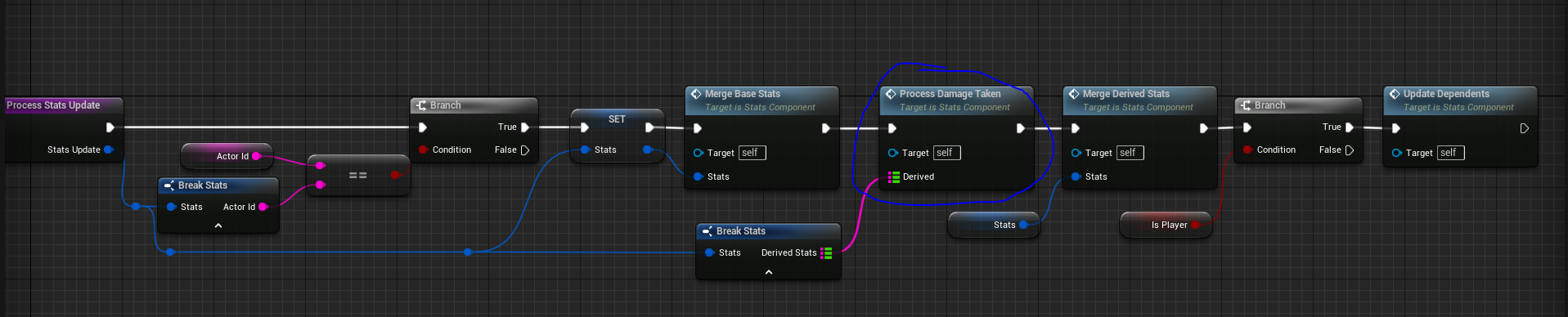Click Target pin on Merge Base Stats
The width and height of the screenshot is (1568, 317).
(698, 153)
